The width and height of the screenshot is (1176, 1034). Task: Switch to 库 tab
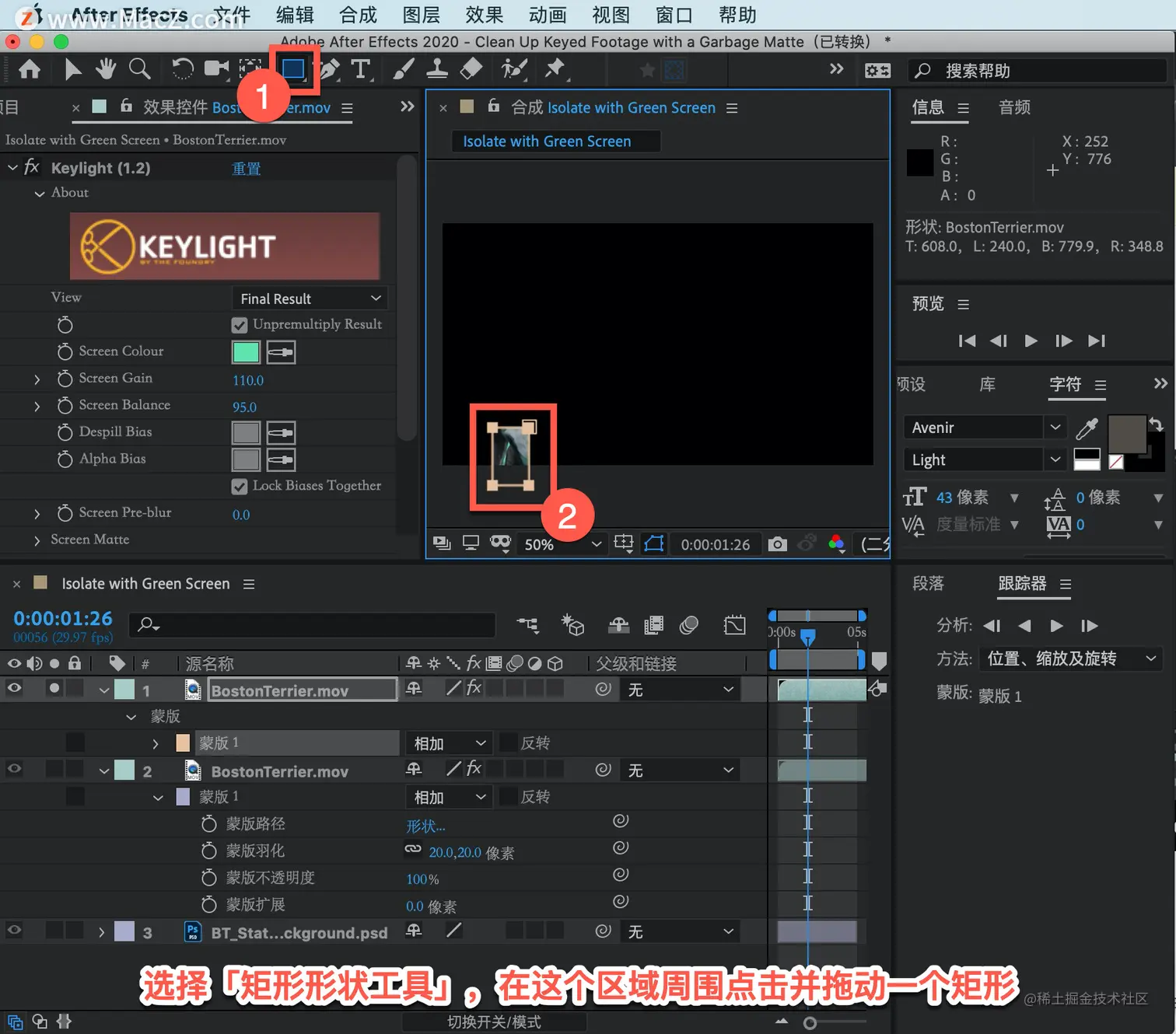[x=987, y=384]
